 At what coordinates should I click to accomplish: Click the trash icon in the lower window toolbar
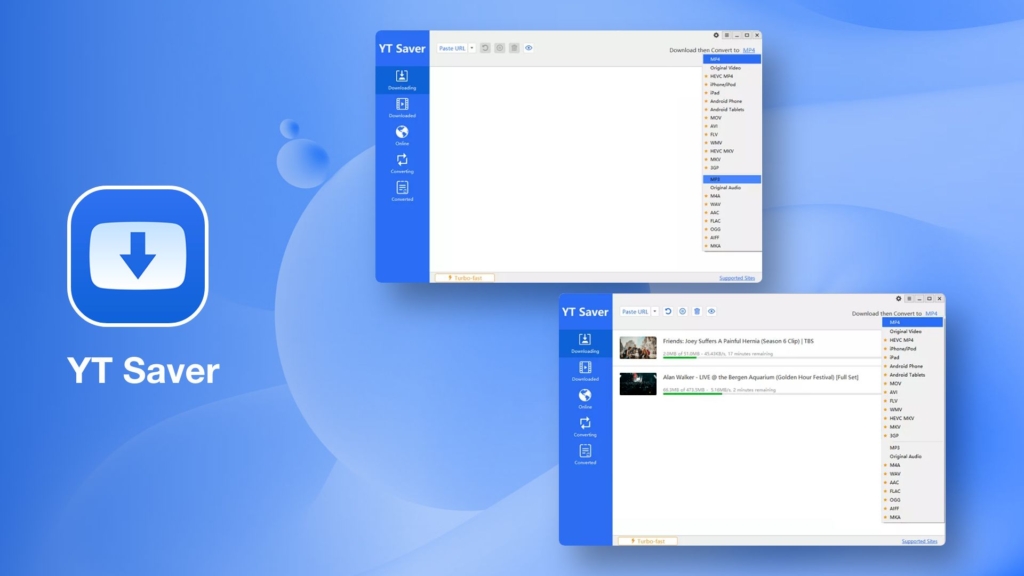click(x=697, y=312)
